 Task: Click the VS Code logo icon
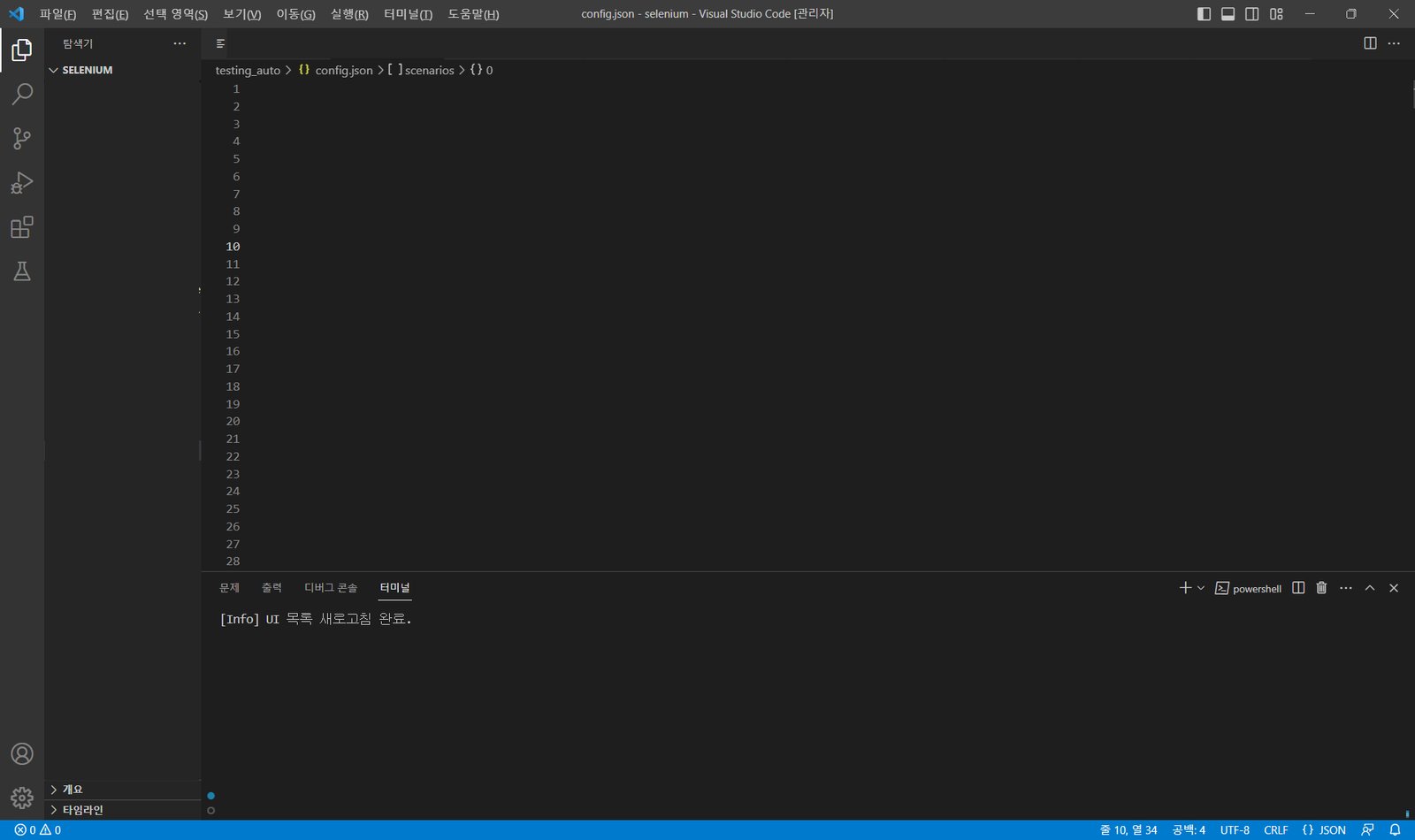point(16,13)
